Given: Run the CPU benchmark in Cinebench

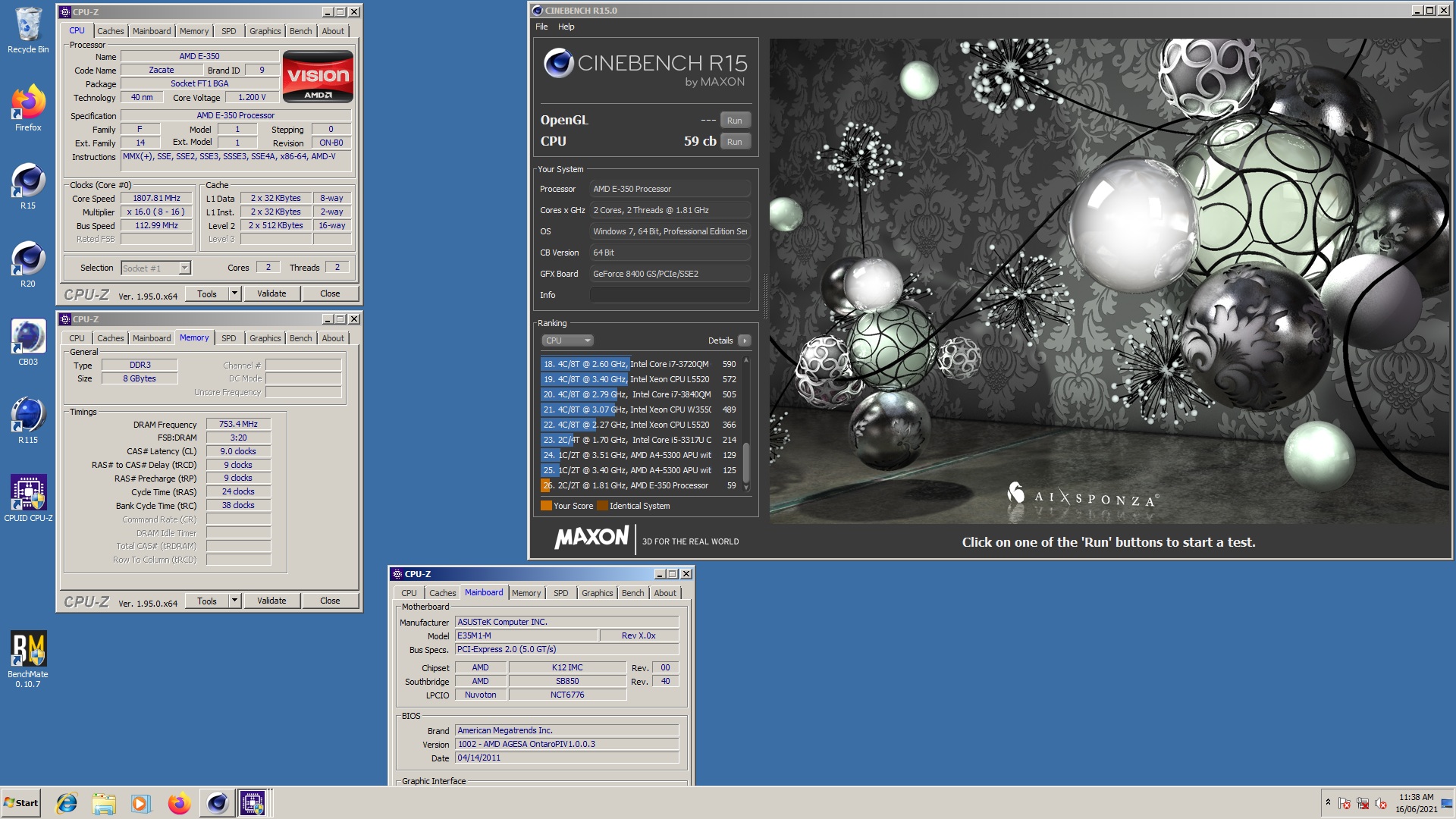Looking at the screenshot, I should pyautogui.click(x=735, y=142).
